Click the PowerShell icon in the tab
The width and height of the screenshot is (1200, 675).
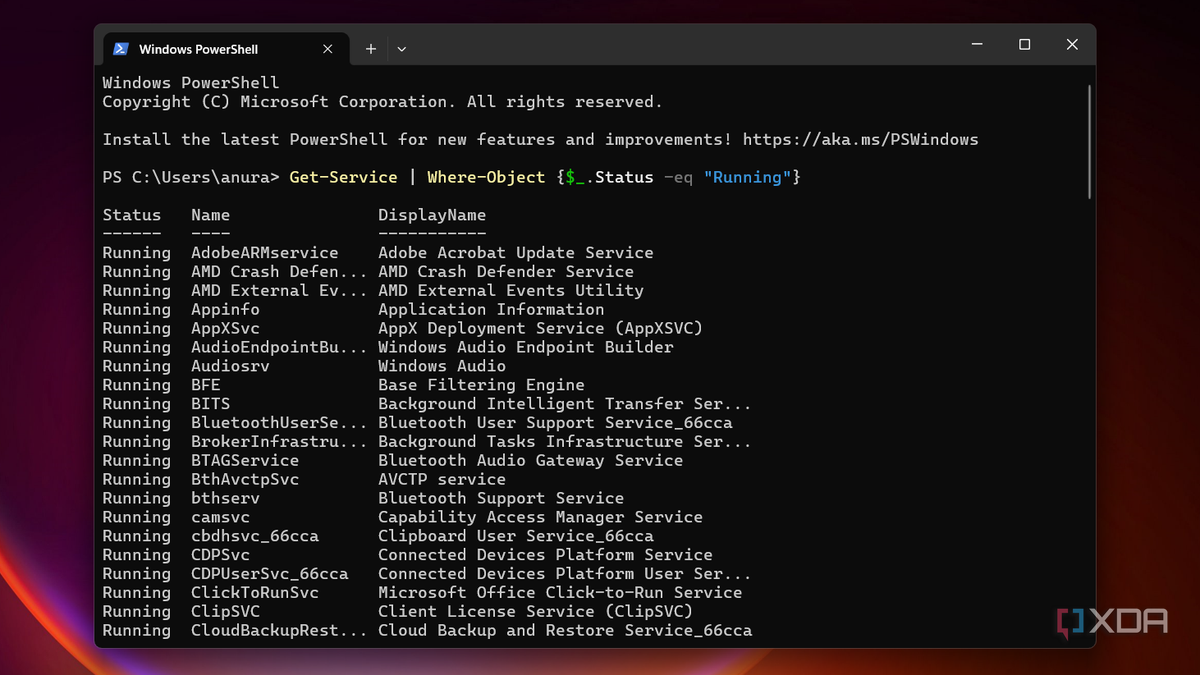click(121, 48)
